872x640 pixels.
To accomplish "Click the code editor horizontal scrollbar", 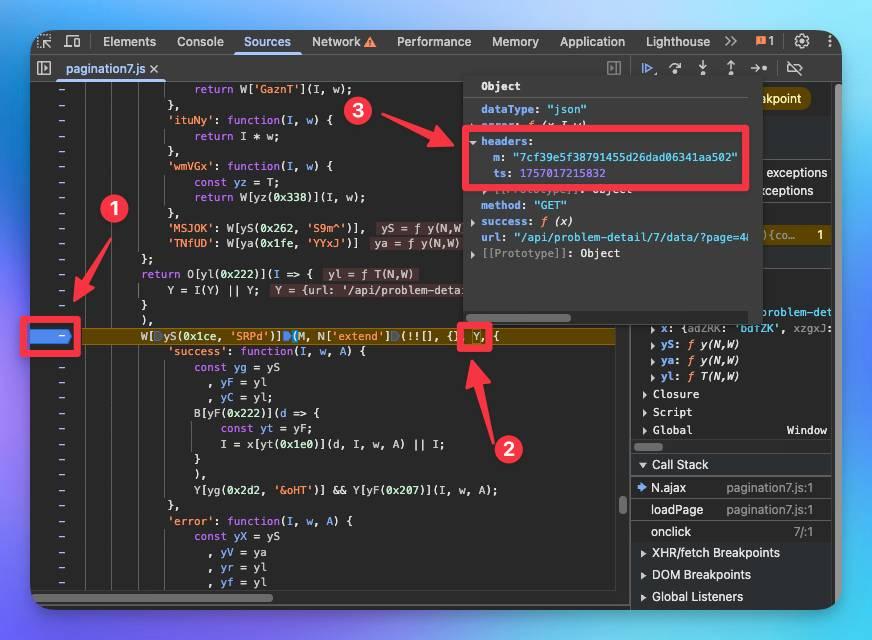I will 152,598.
